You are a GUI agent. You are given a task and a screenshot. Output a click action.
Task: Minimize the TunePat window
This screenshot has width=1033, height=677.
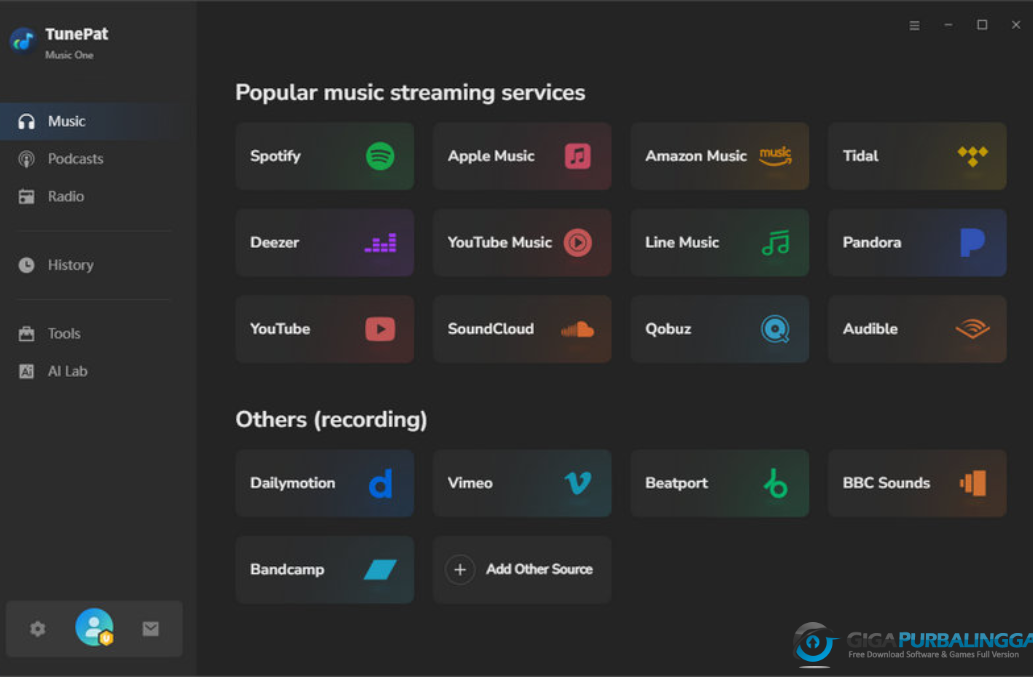(x=948, y=25)
